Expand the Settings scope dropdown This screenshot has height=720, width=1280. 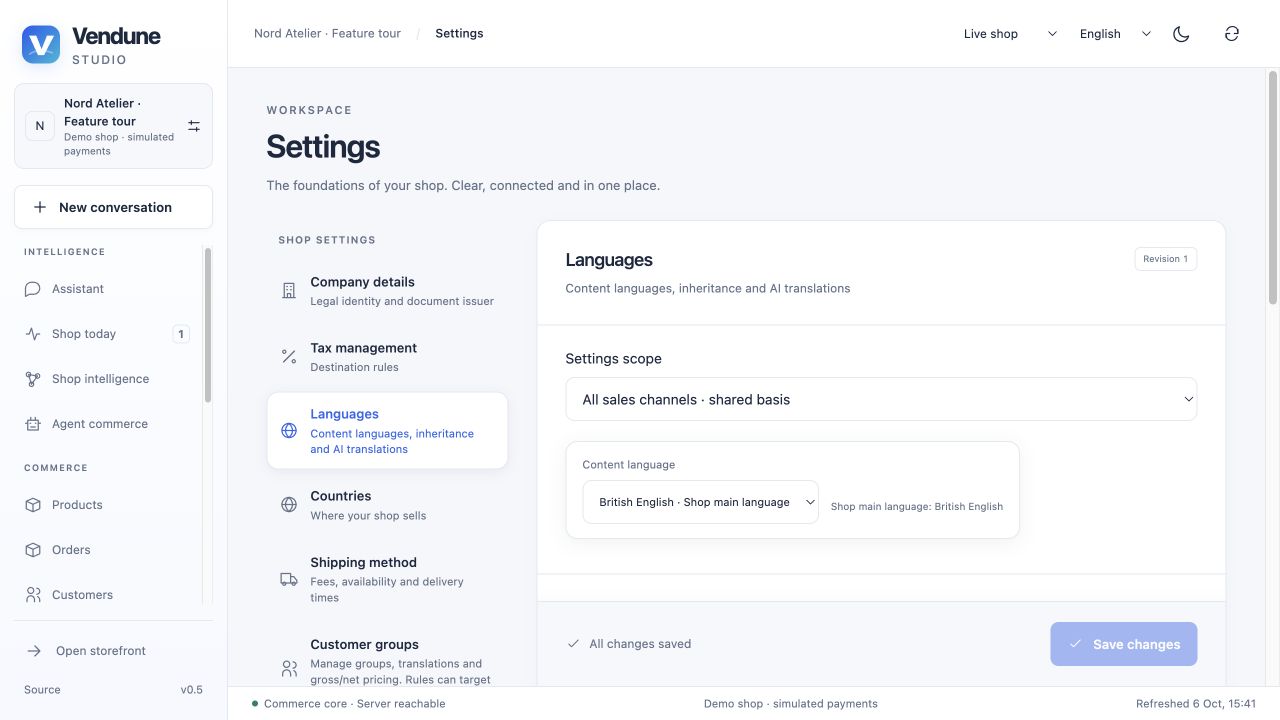tap(881, 399)
